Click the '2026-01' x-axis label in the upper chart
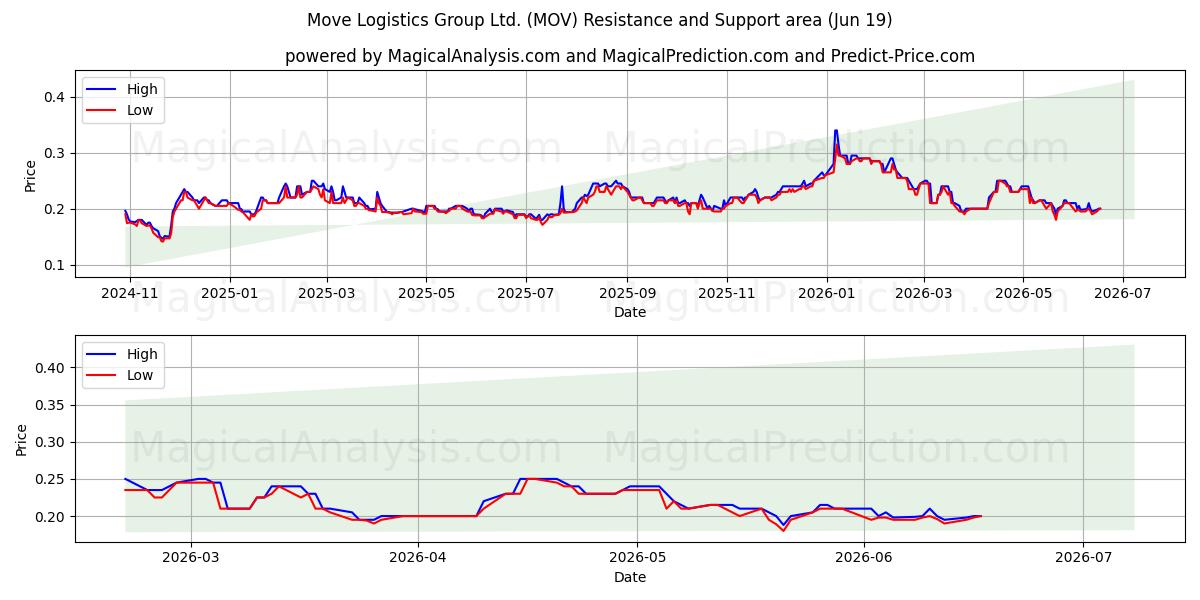The width and height of the screenshot is (1200, 600). pyautogui.click(x=826, y=295)
